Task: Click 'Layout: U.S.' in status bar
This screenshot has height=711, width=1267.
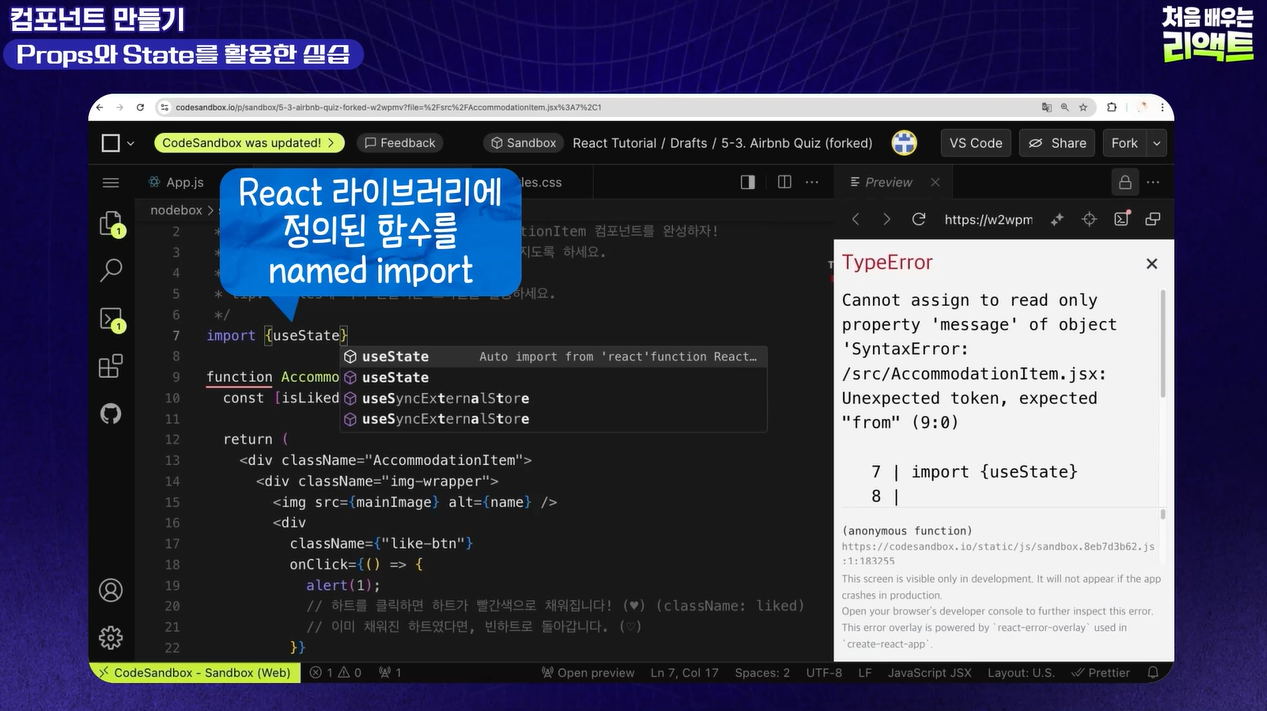Action: tap(1021, 673)
